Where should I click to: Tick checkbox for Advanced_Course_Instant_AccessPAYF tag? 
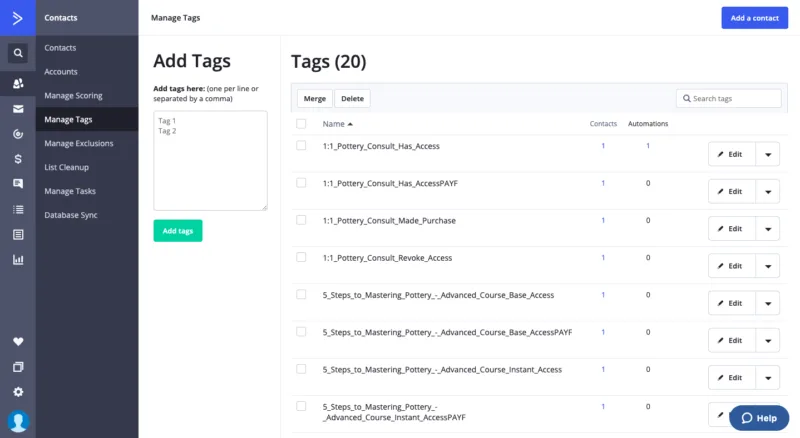(301, 406)
